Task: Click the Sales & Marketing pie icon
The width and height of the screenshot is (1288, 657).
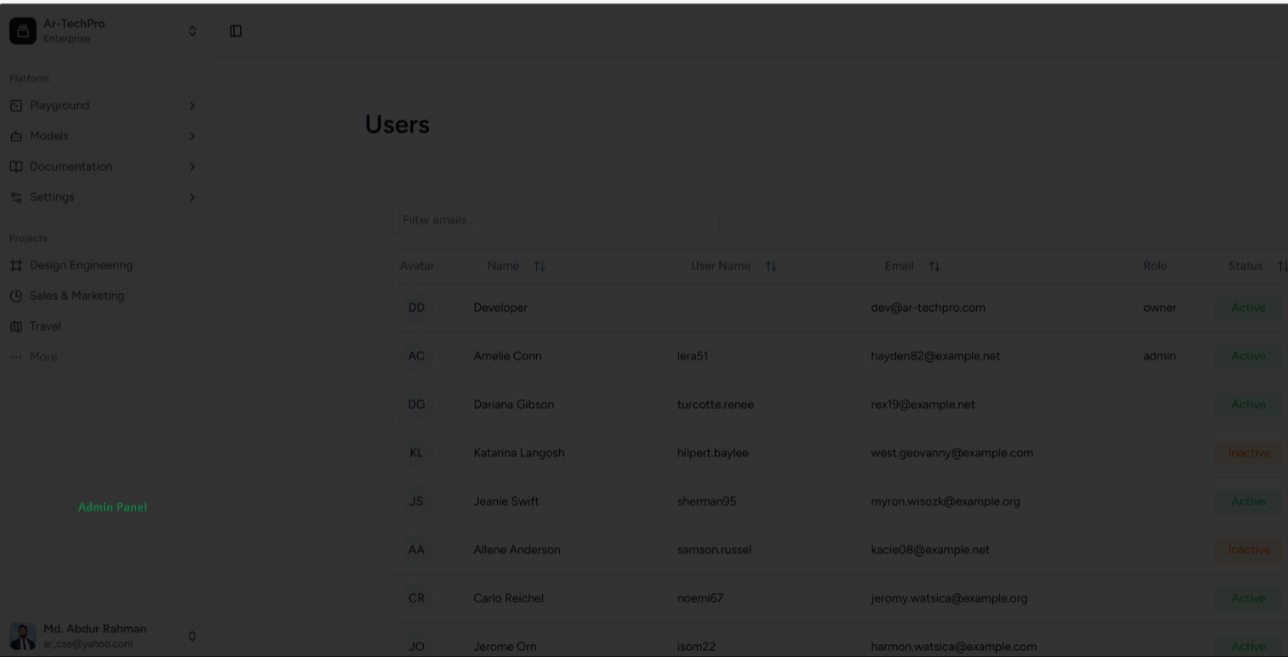Action: [15, 296]
